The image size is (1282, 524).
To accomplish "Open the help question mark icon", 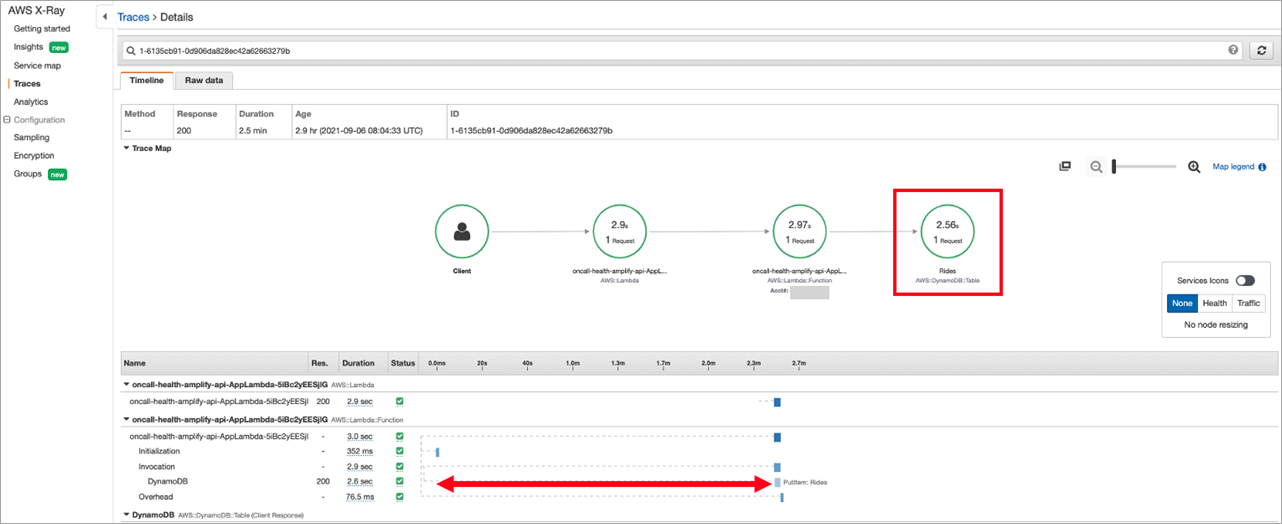I will (x=1234, y=50).
